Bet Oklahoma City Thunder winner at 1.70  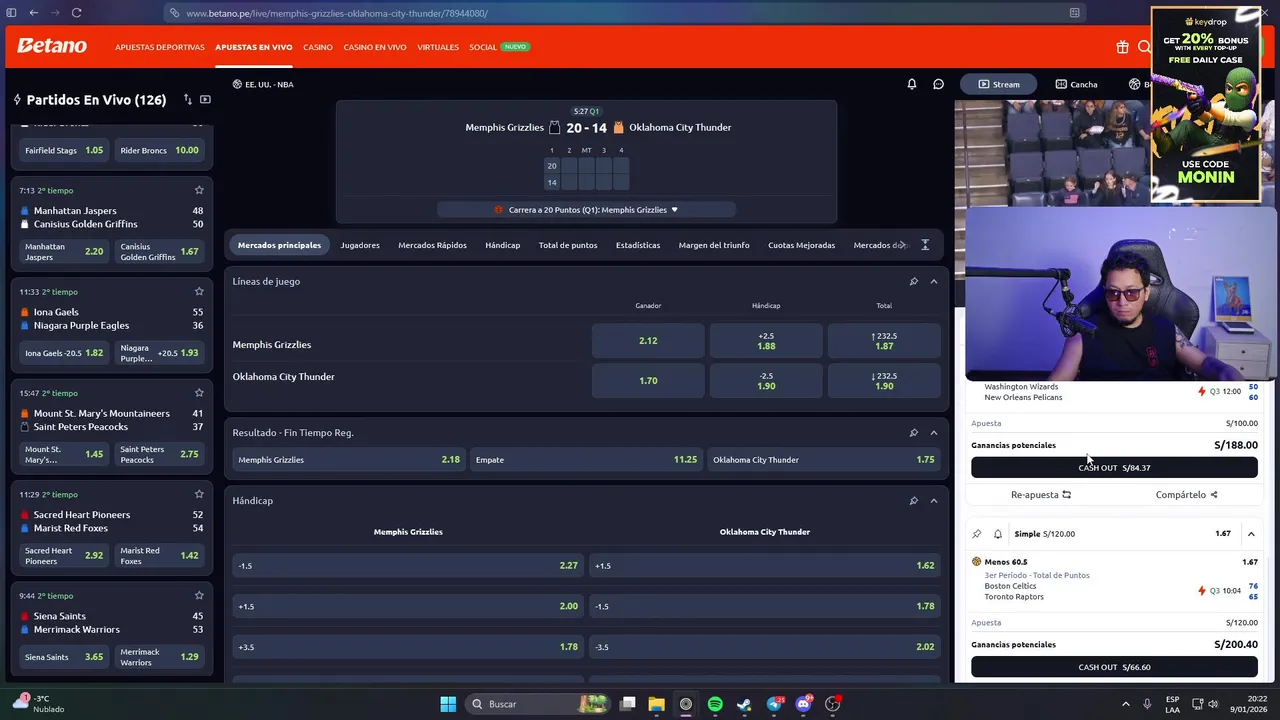[648, 381]
